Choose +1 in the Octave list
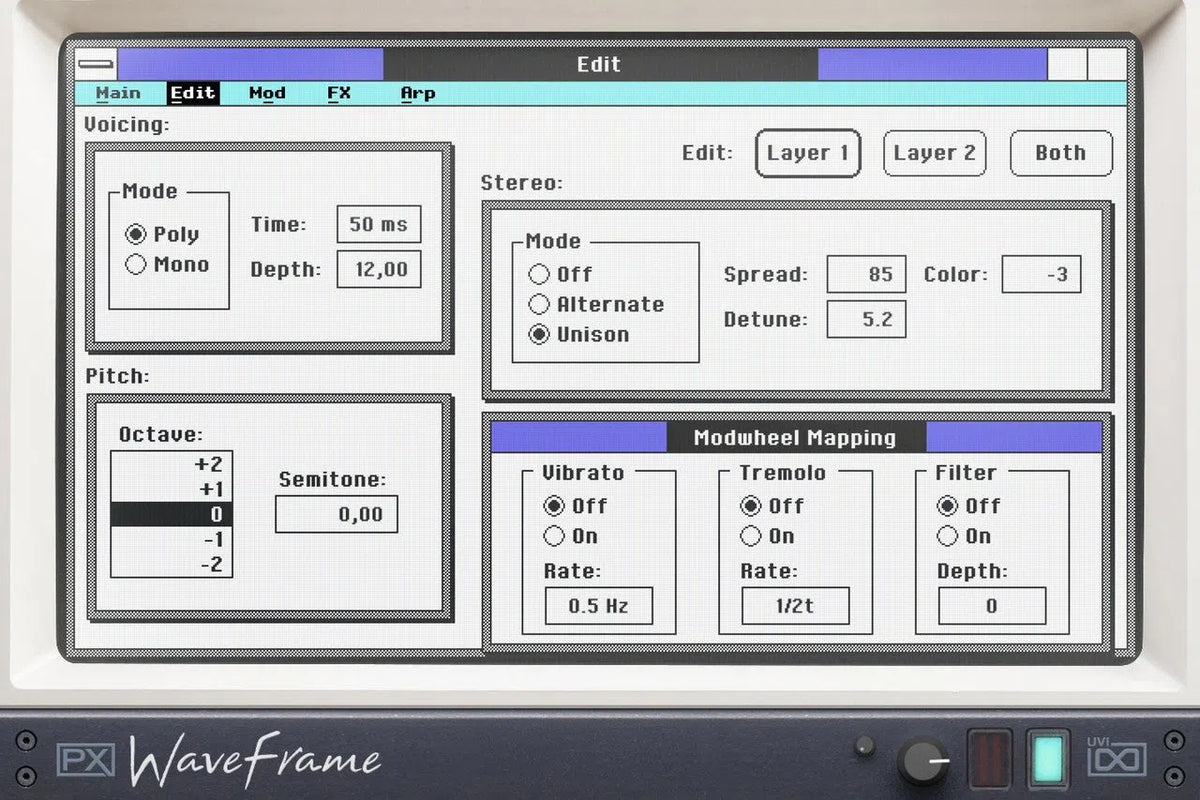1200x800 pixels. coord(170,490)
